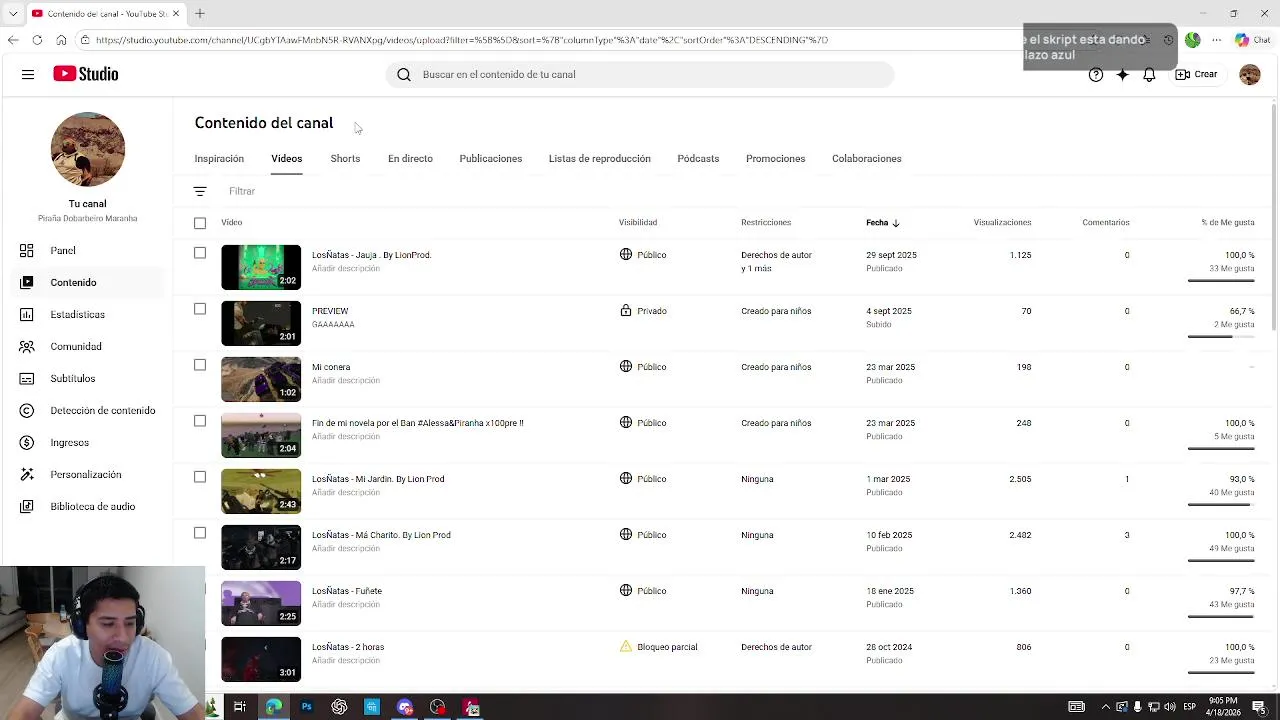The height and width of the screenshot is (720, 1280).
Task: Open Task View on the taskbar
Action: (x=240, y=707)
